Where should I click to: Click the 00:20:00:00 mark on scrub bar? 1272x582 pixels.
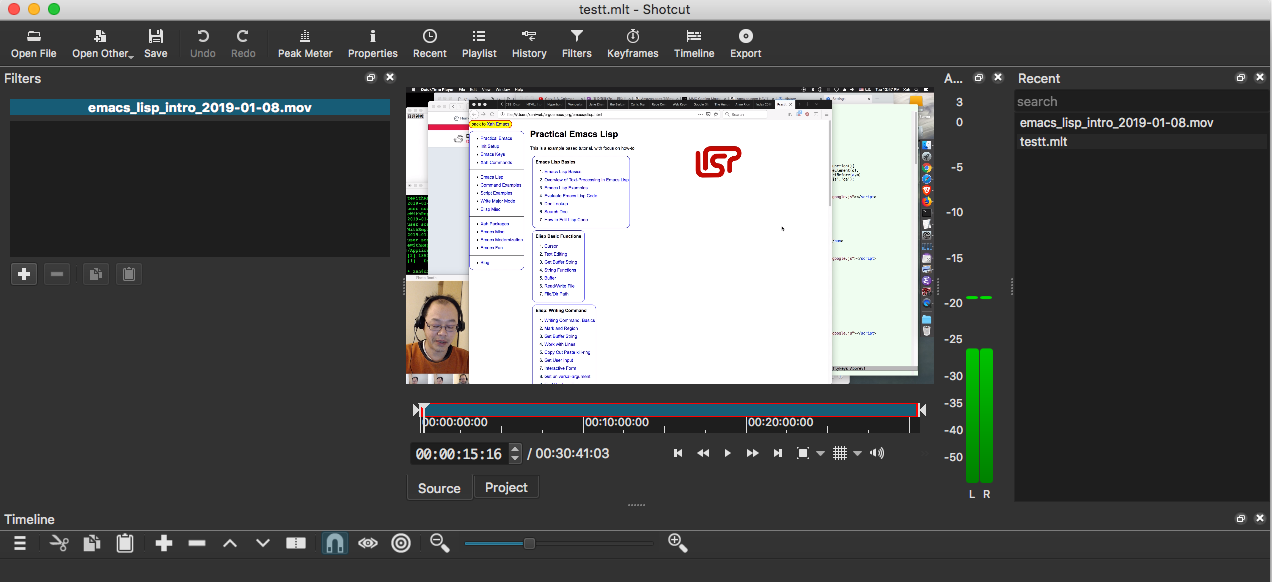780,423
